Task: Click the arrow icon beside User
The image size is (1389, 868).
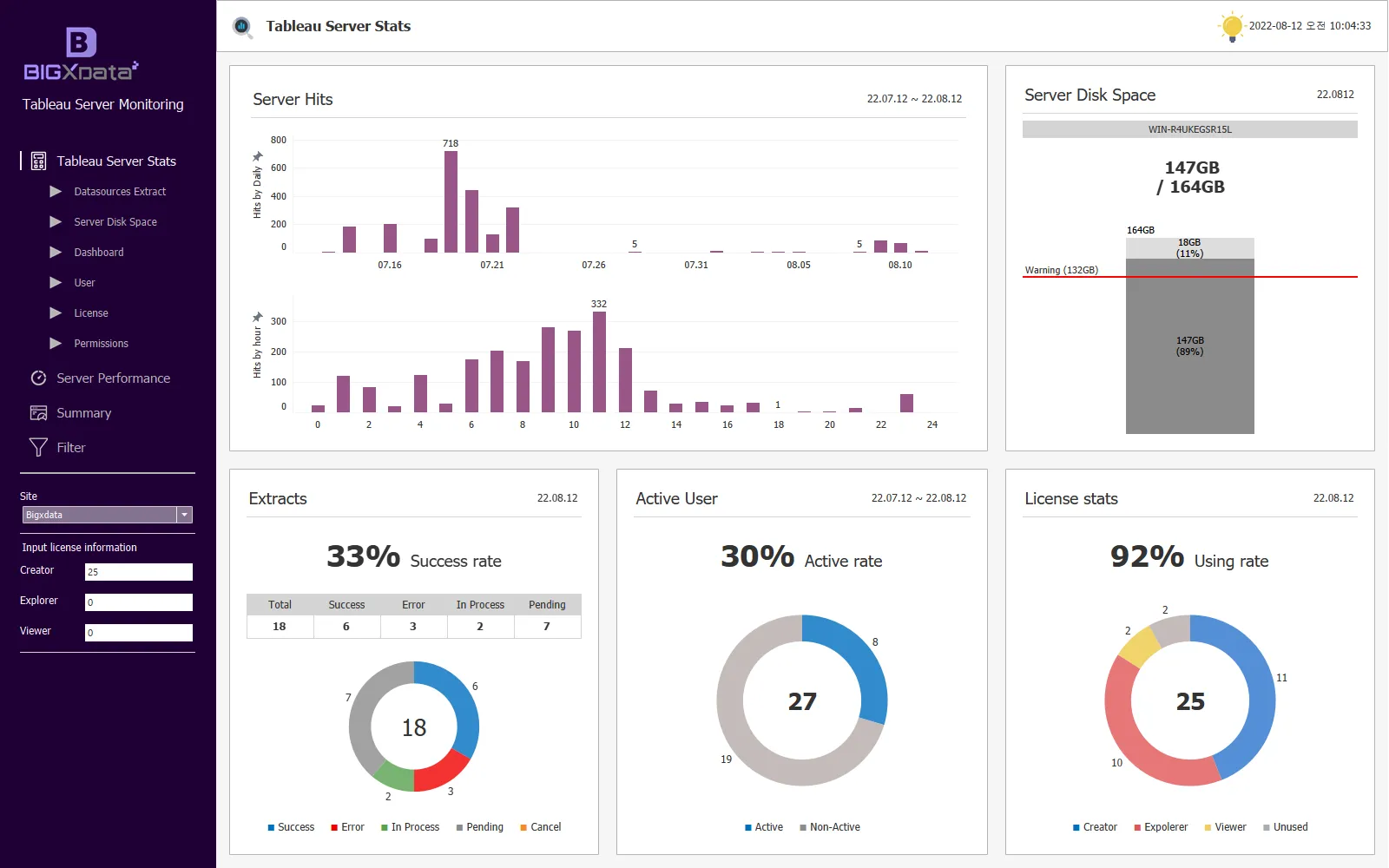Action: point(56,282)
